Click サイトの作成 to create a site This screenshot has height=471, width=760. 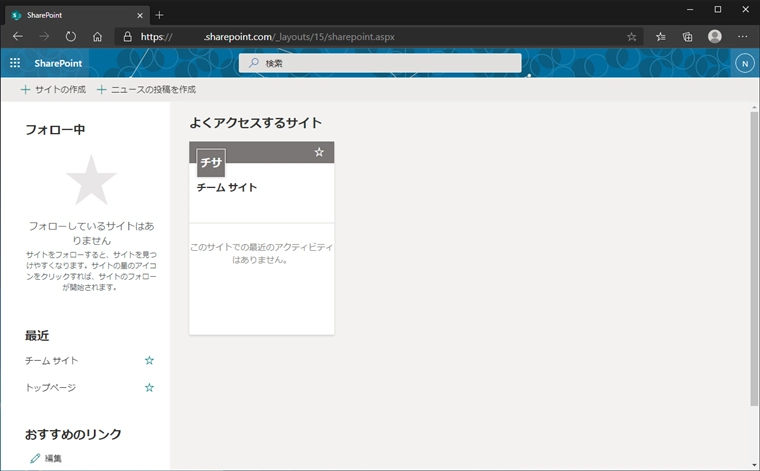point(53,90)
